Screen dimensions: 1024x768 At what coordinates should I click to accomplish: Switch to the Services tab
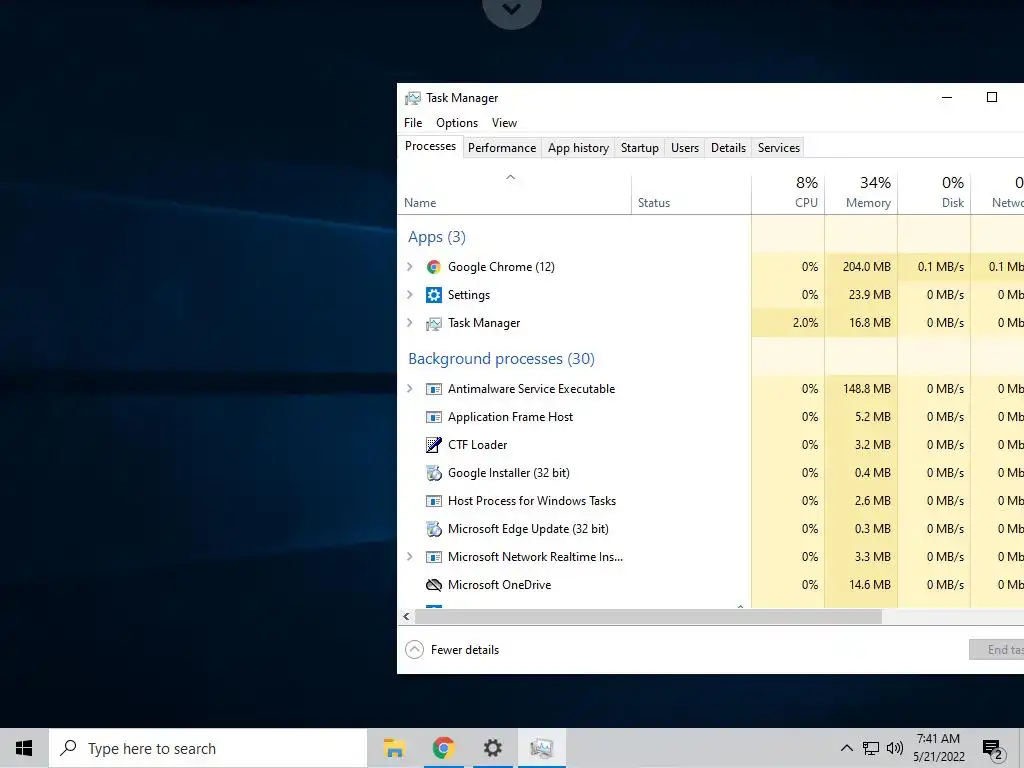click(x=778, y=148)
